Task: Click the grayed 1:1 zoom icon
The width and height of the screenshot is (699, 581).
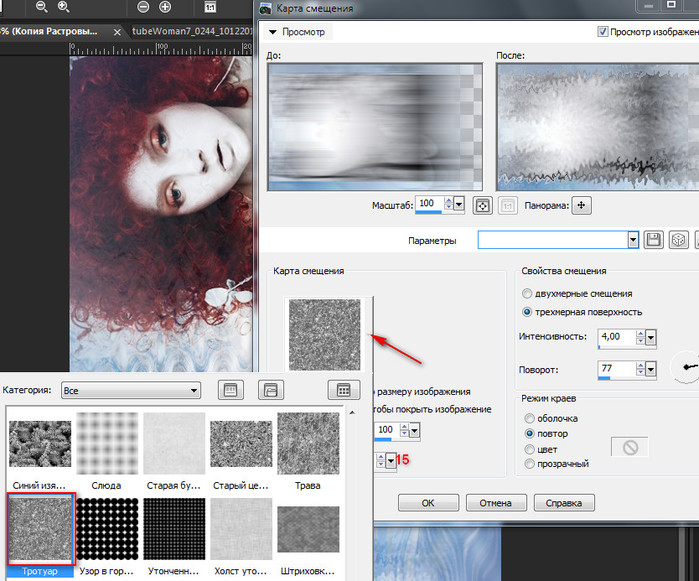Action: pos(508,206)
